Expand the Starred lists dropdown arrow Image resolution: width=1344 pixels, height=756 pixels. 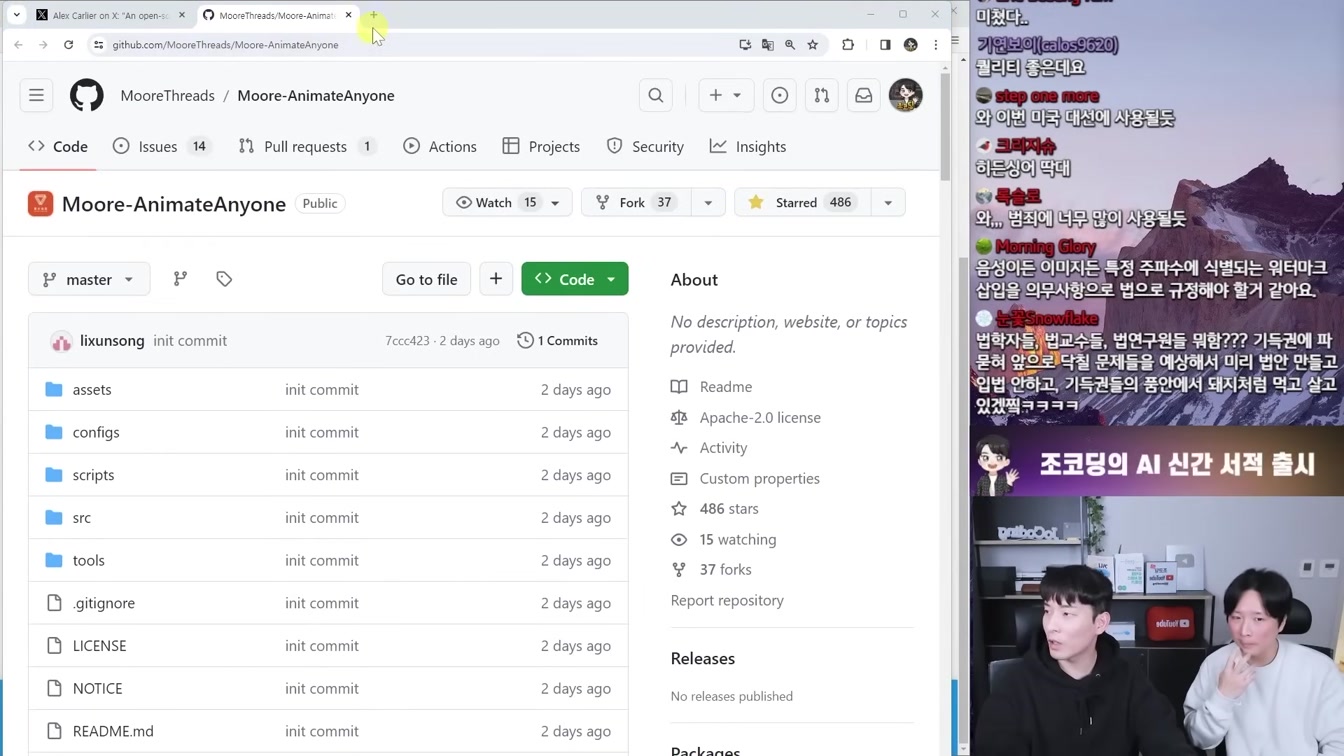point(888,203)
